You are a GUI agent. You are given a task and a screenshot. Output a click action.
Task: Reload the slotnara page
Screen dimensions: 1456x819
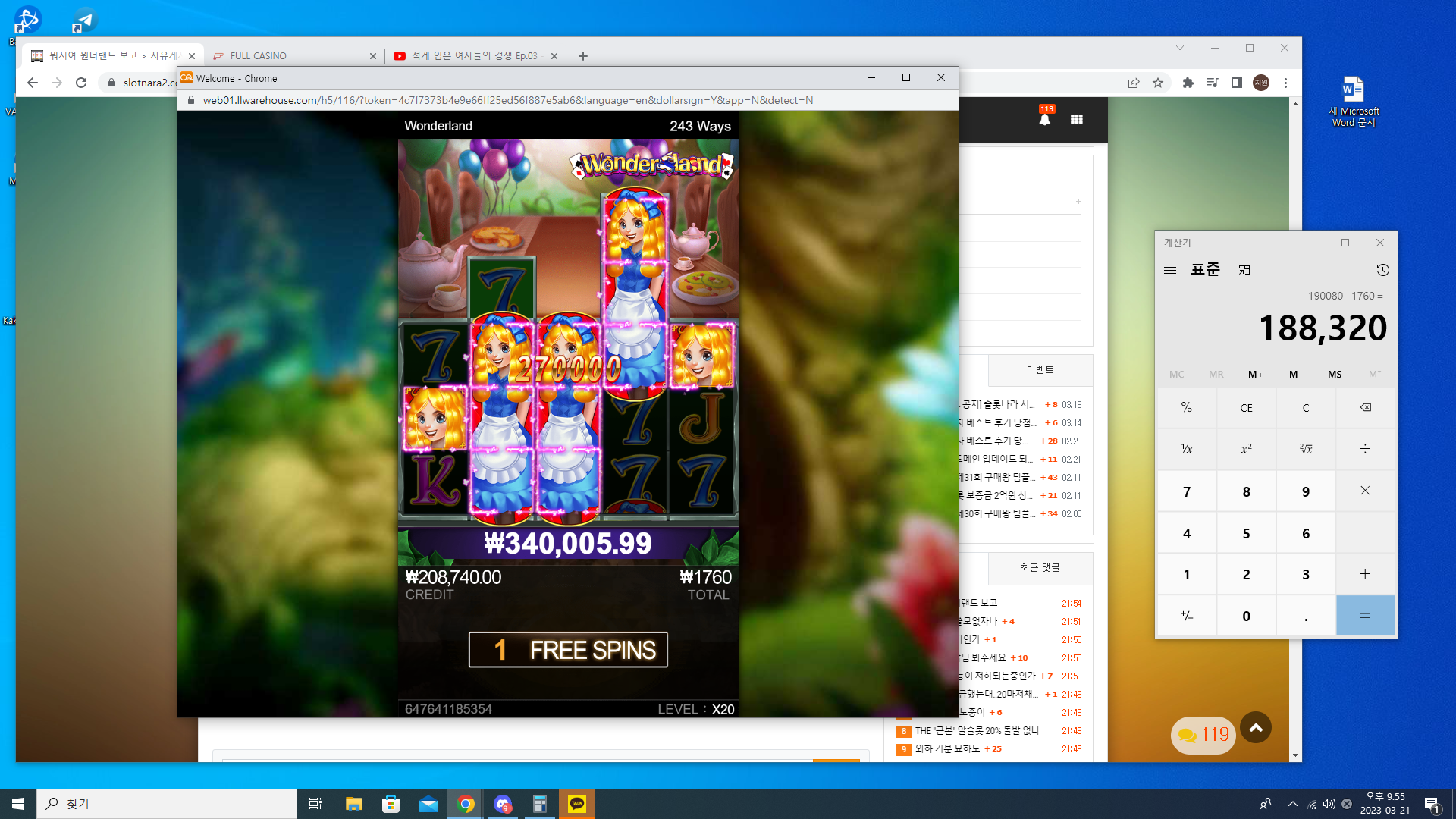tap(81, 83)
